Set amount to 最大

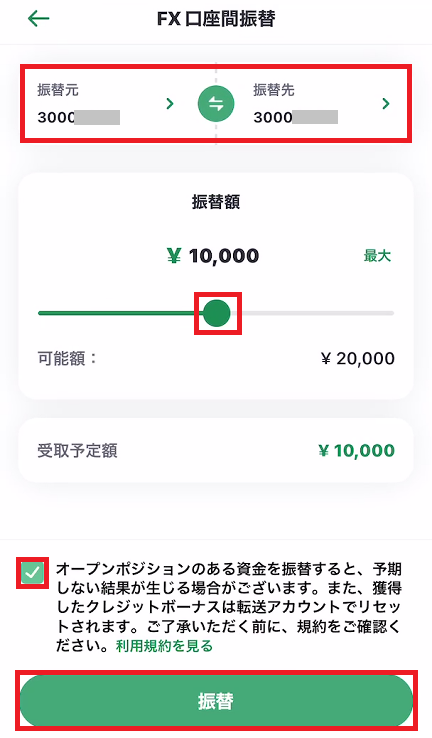click(x=377, y=256)
